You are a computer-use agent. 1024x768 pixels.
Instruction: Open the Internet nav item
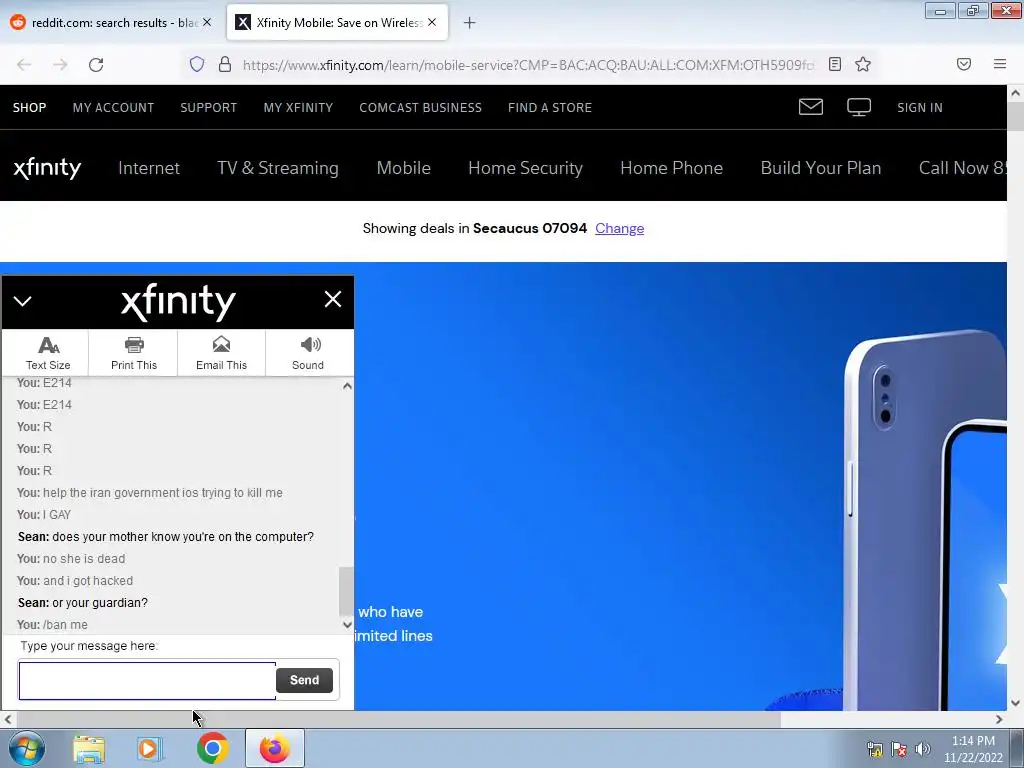click(x=149, y=168)
